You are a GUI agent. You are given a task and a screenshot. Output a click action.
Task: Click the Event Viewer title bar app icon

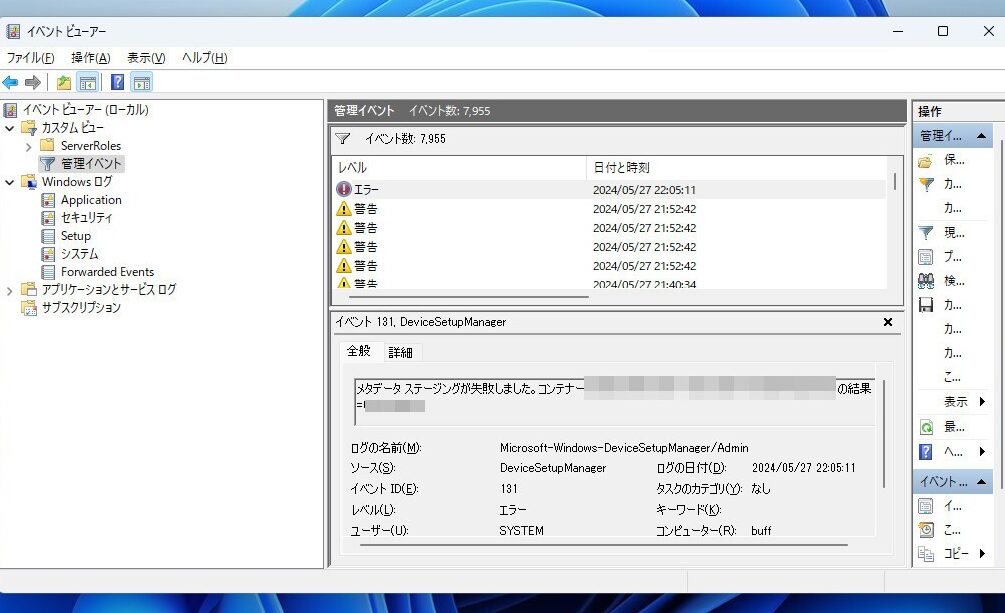coord(13,31)
